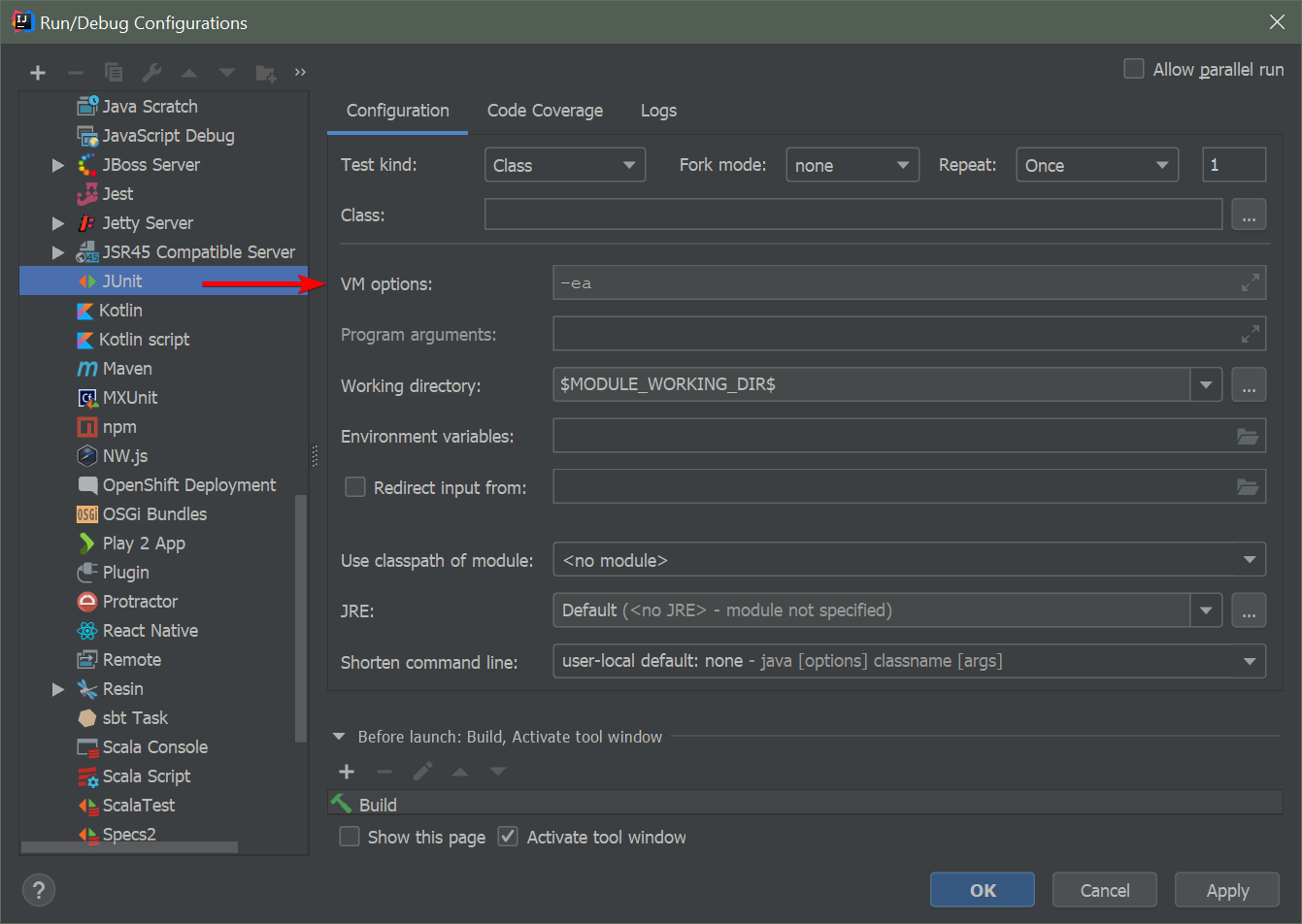Click the Play 2 App icon
Image resolution: width=1302 pixels, height=924 pixels.
pyautogui.click(x=87, y=544)
